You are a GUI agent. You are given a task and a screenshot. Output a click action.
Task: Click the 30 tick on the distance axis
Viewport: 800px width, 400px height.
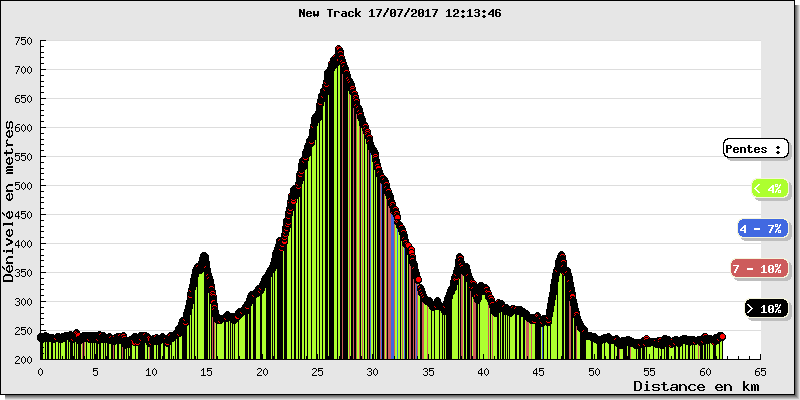click(x=372, y=370)
